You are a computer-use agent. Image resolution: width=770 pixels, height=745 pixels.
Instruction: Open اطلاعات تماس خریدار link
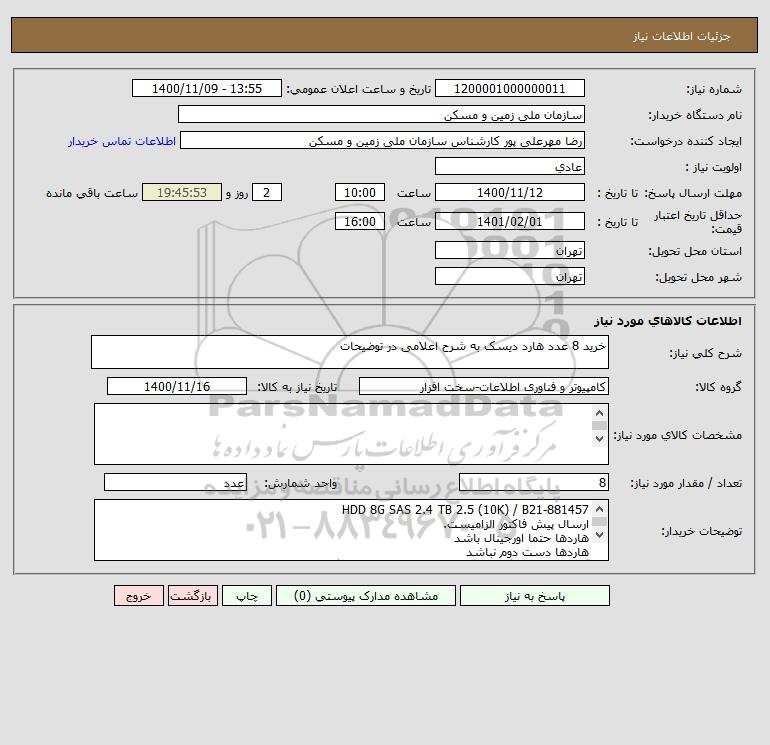click(x=122, y=141)
